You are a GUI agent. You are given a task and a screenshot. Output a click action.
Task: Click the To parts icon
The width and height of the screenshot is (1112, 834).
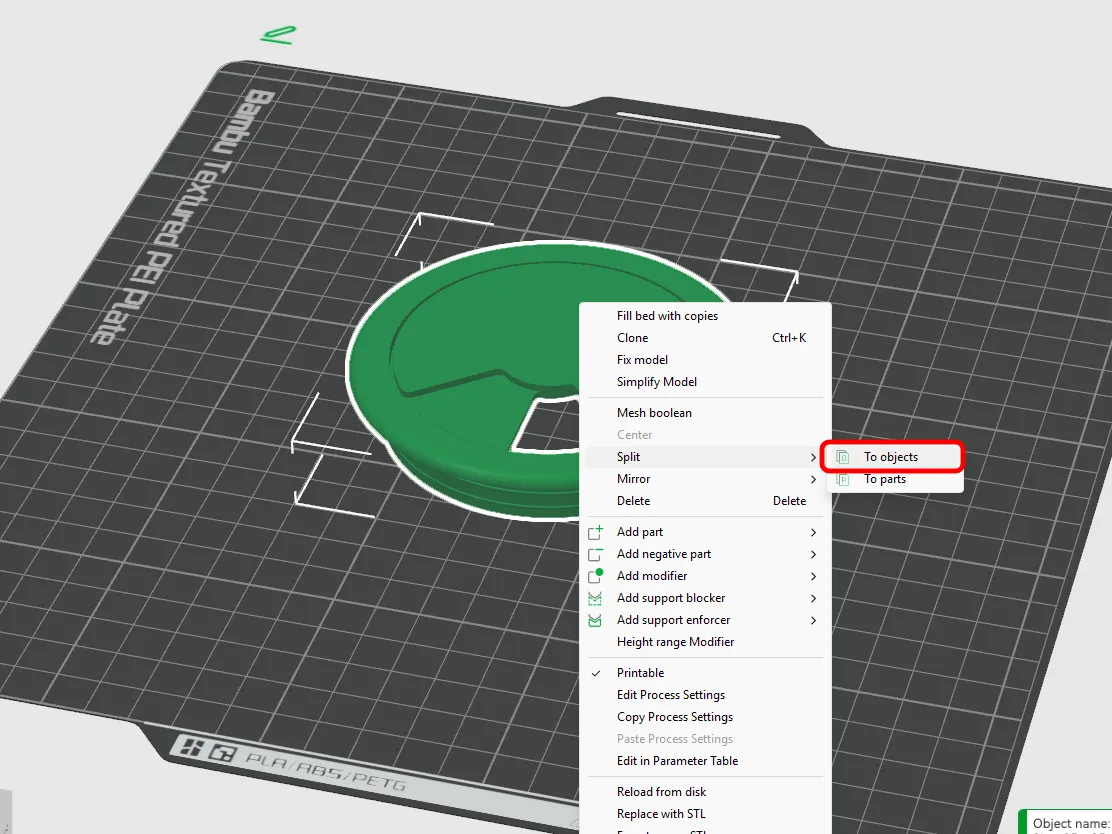(x=842, y=479)
